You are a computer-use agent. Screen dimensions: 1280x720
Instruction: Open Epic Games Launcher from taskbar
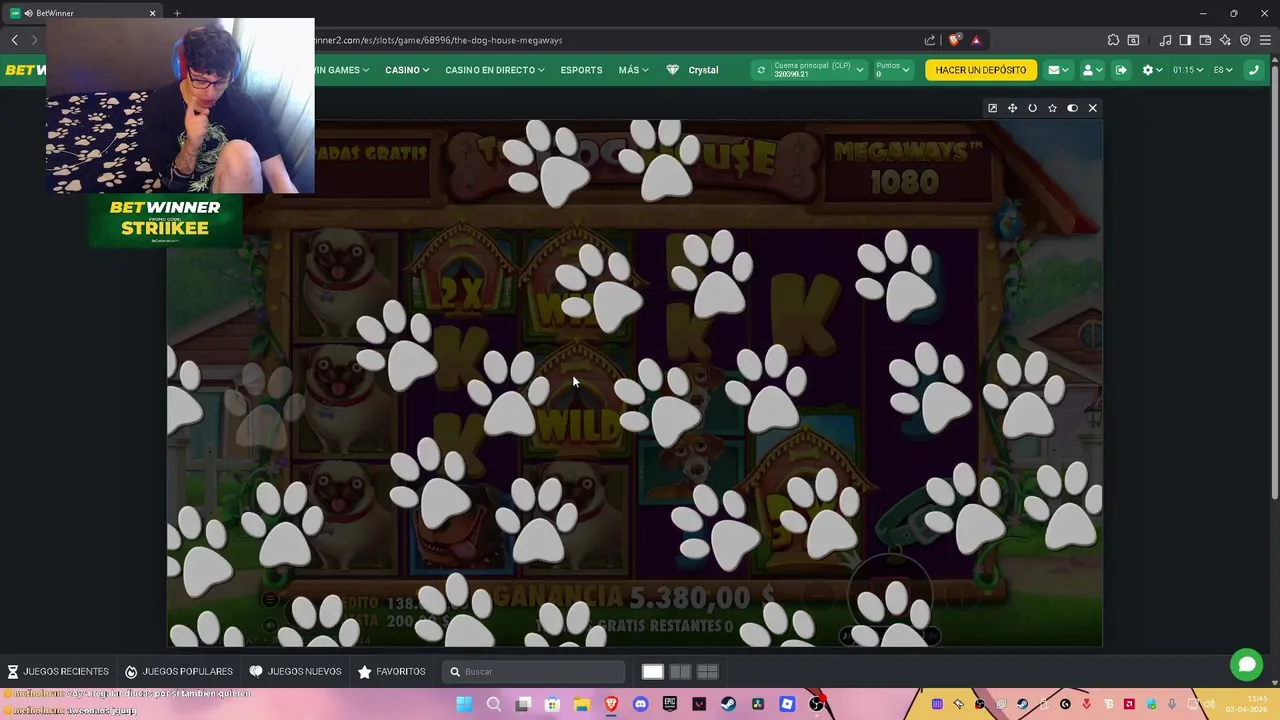tap(669, 704)
